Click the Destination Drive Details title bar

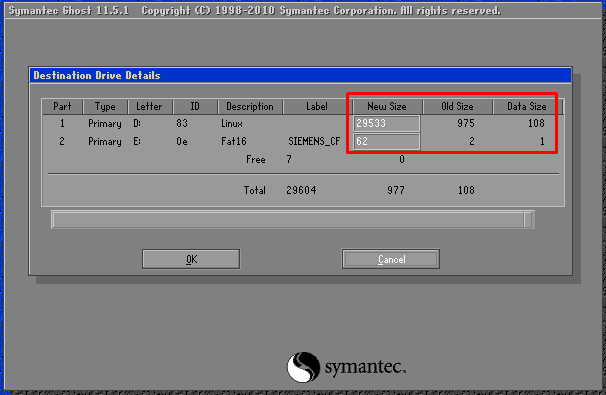pyautogui.click(x=300, y=75)
